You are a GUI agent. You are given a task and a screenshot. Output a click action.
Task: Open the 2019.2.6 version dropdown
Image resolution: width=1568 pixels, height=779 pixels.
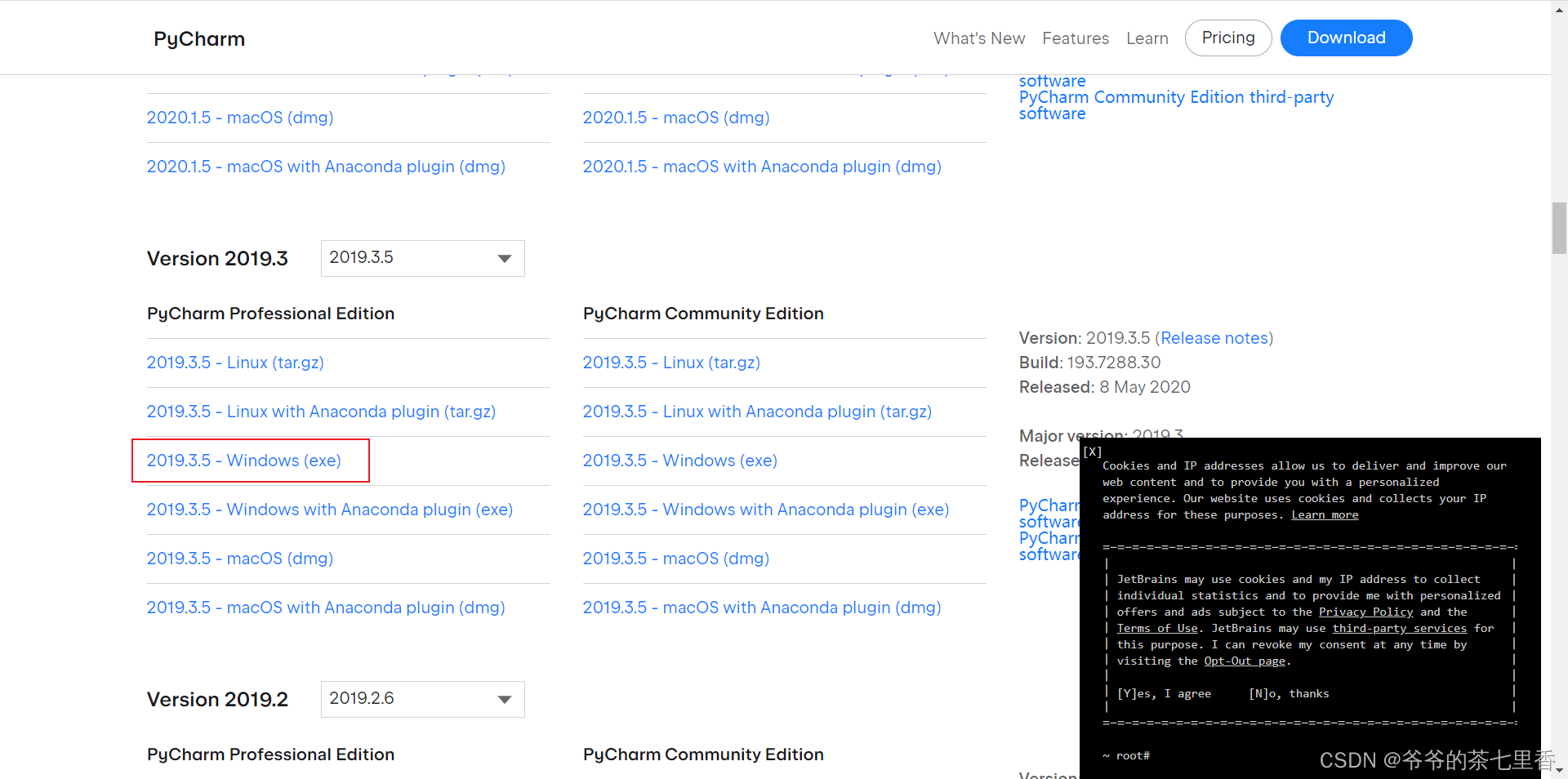[423, 699]
